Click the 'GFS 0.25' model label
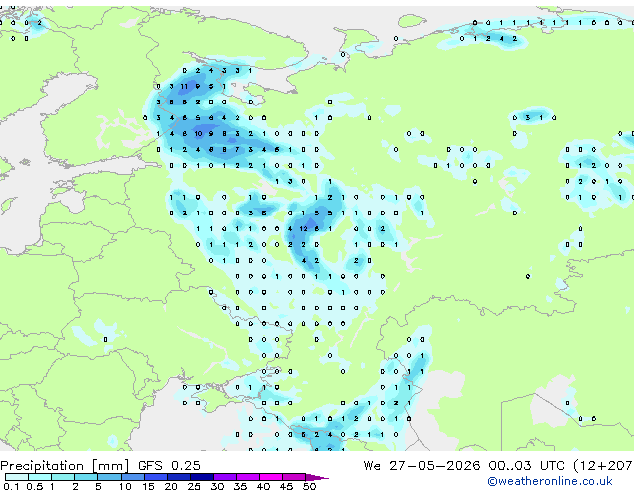Screen dimensions: 634x490 [169, 466]
